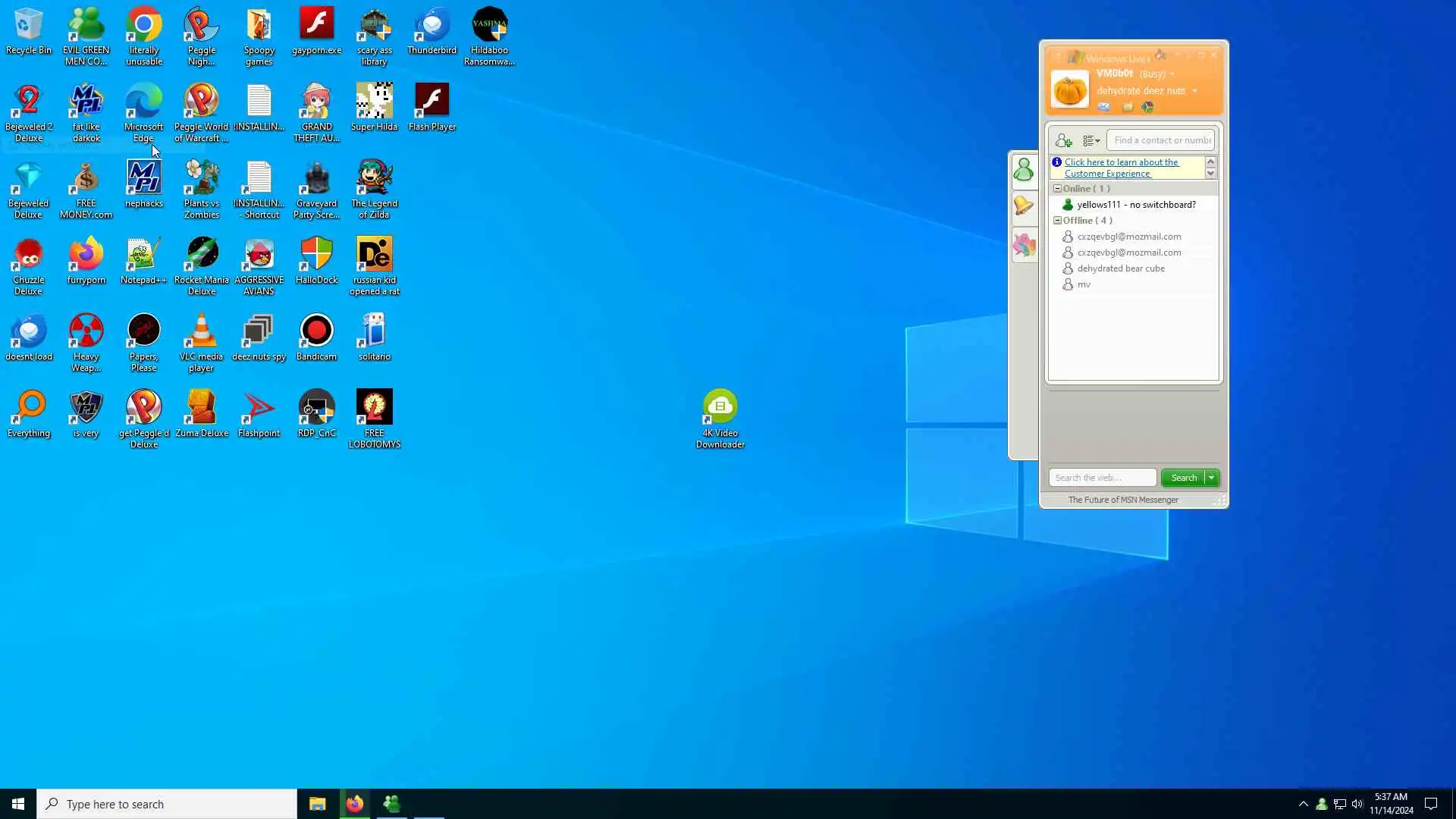This screenshot has height=819, width=1456.
Task: Select the green buddy contacts tab
Action: pos(1024,170)
